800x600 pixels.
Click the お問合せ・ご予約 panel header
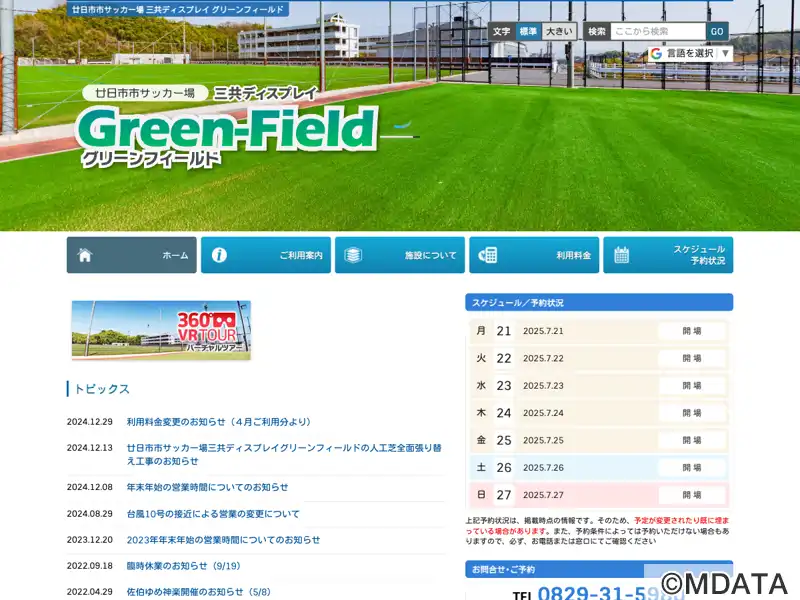pyautogui.click(x=599, y=569)
